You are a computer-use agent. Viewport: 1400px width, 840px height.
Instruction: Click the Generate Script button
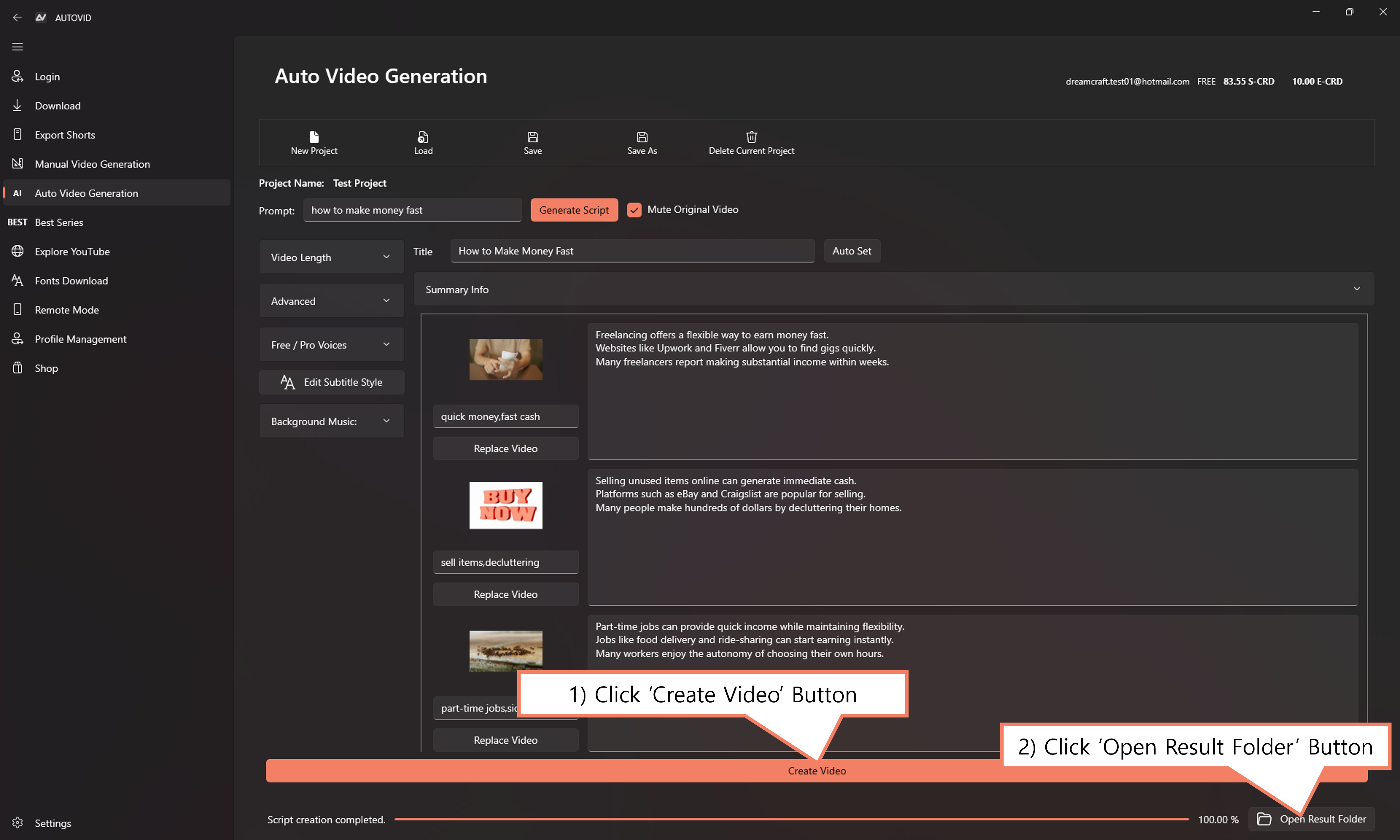pyautogui.click(x=574, y=209)
